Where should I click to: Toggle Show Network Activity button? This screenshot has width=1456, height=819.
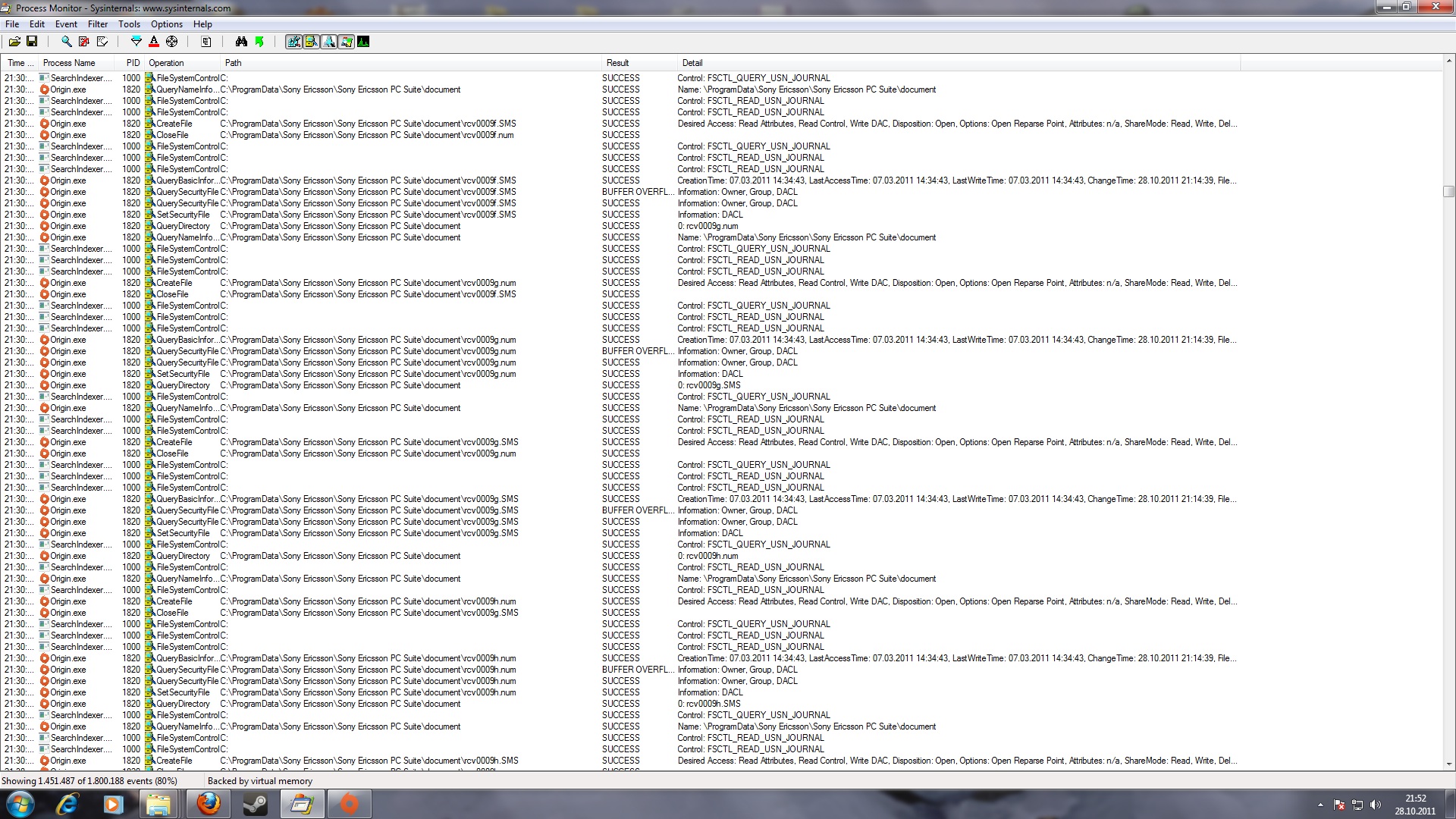pyautogui.click(x=328, y=42)
